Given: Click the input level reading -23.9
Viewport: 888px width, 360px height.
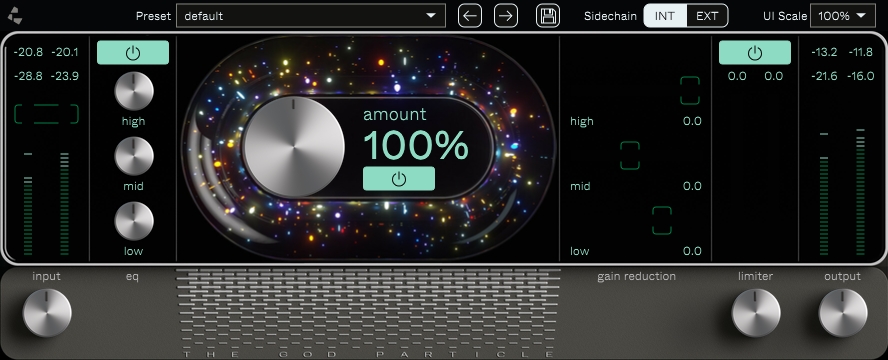Looking at the screenshot, I should click(65, 76).
